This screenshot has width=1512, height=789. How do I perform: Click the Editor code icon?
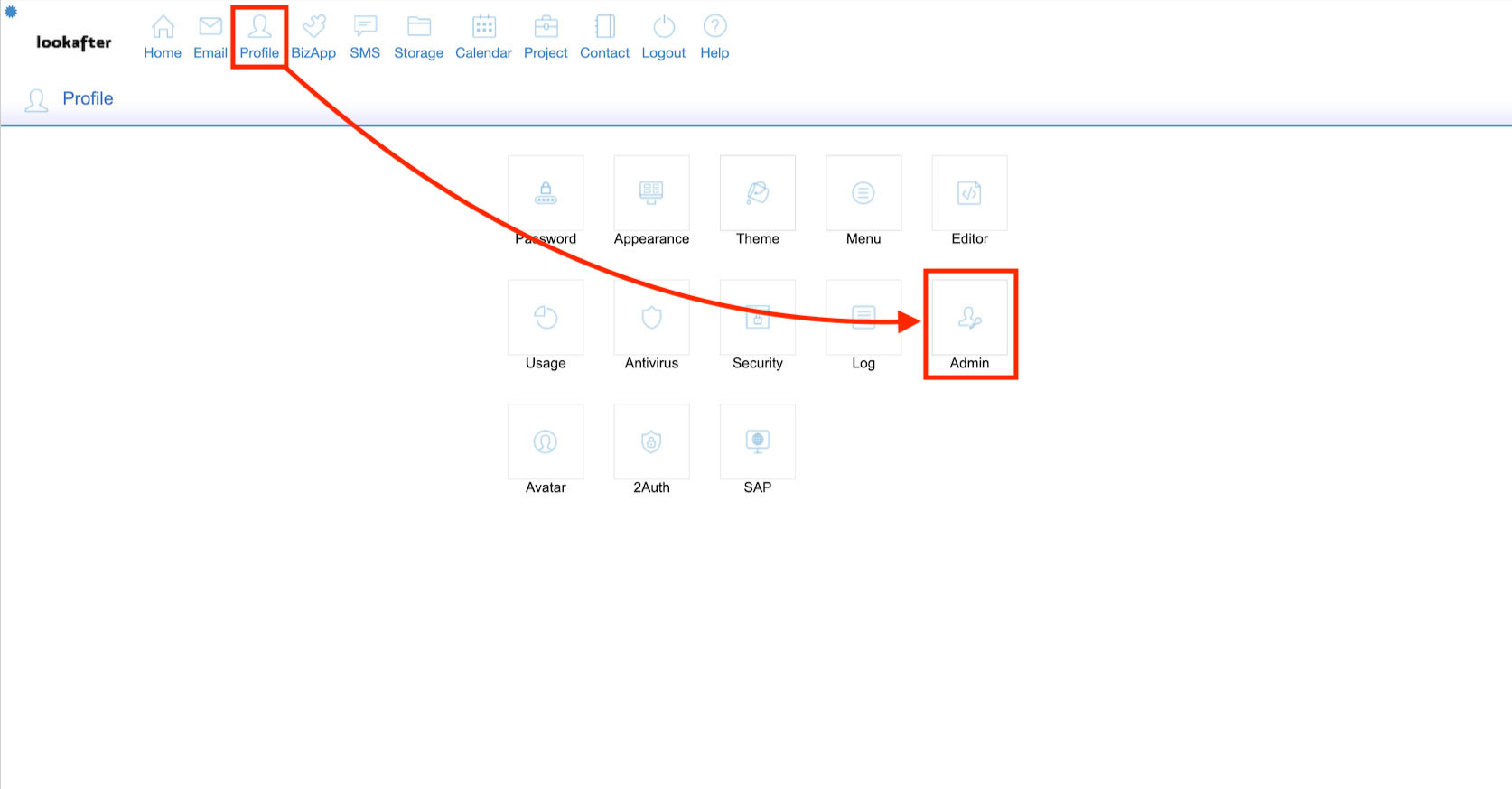pos(969,193)
